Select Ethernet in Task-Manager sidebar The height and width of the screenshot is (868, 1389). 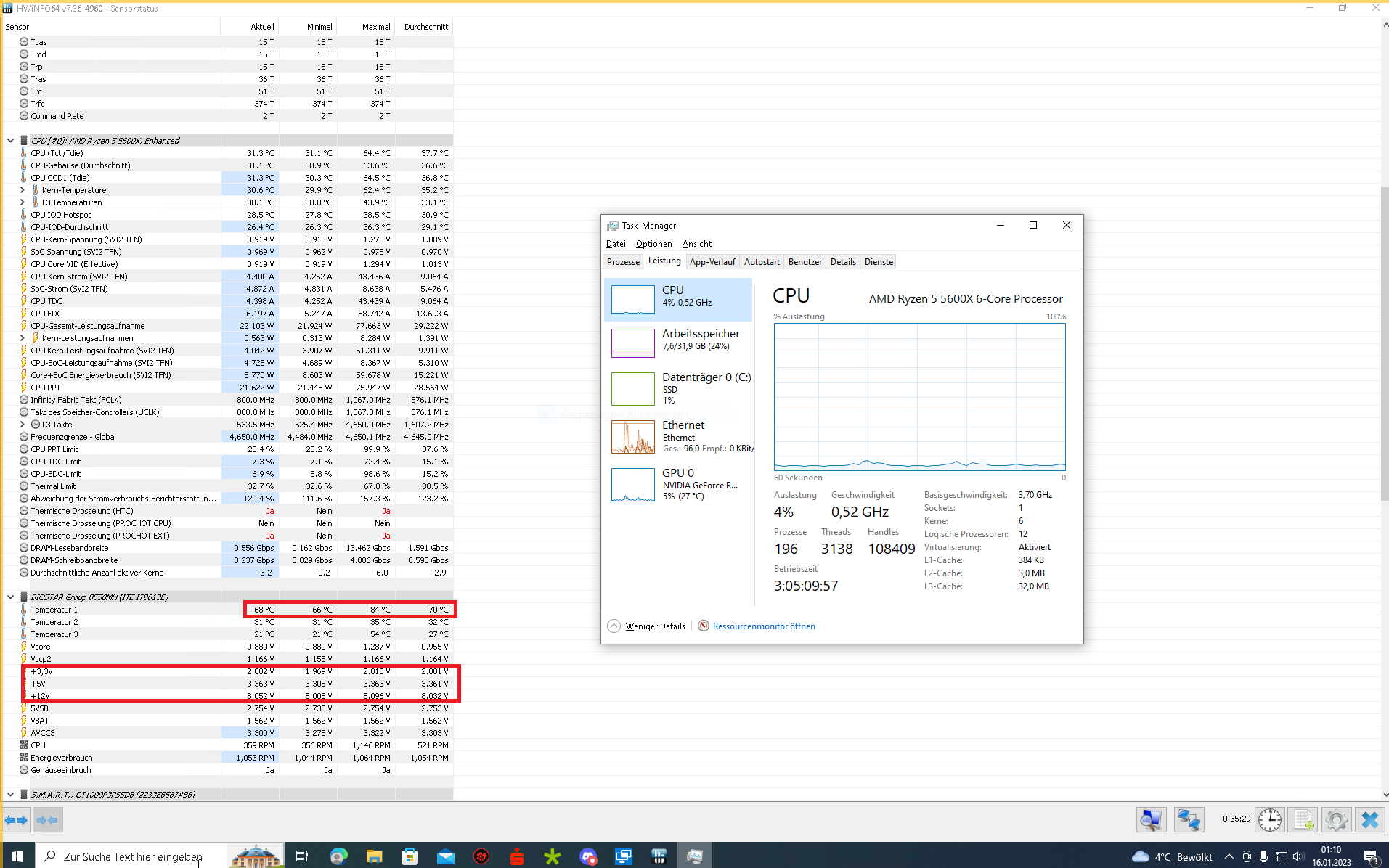[678, 436]
